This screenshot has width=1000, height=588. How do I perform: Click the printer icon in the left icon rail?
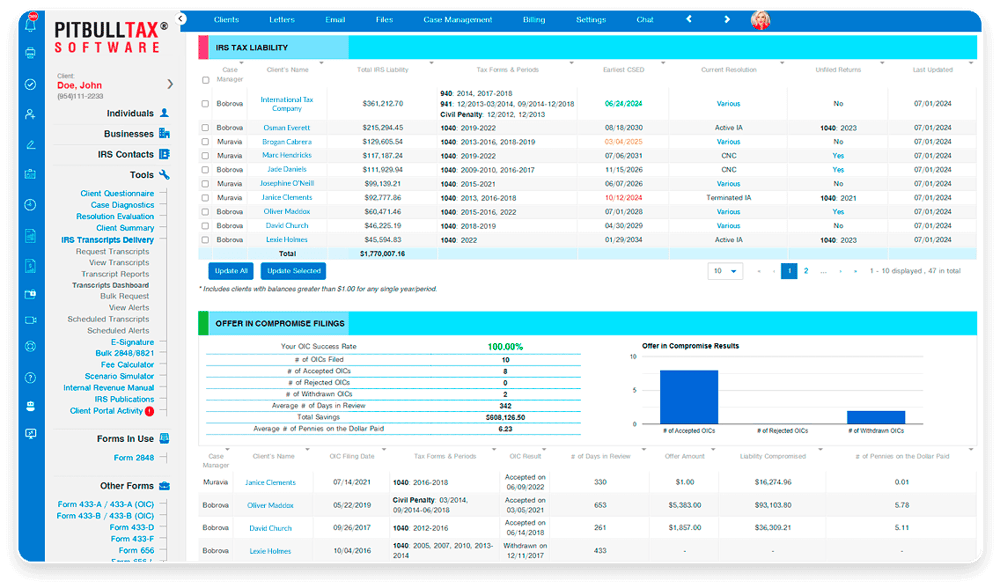[x=29, y=54]
